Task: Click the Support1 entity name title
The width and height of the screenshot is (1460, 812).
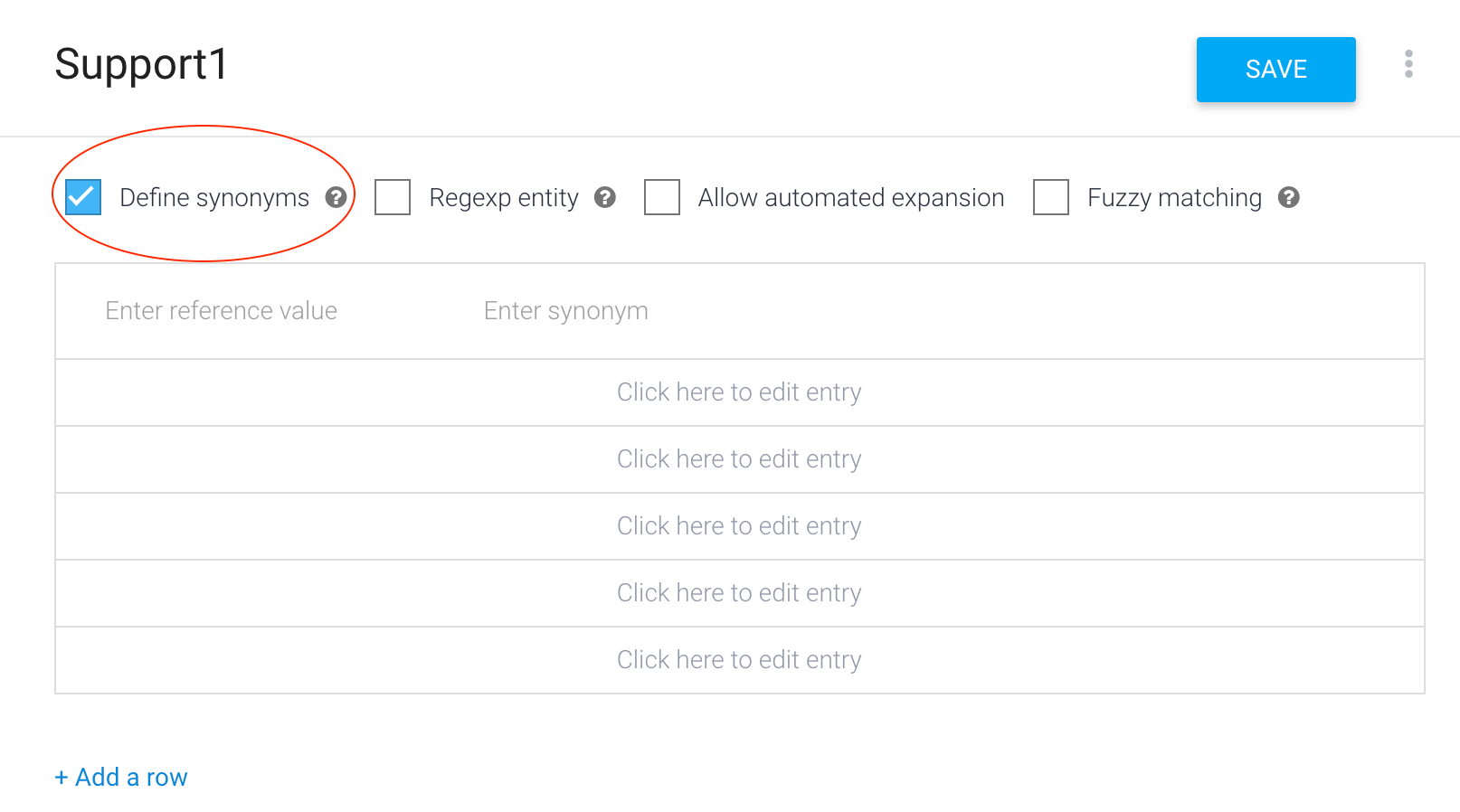Action: (x=141, y=64)
